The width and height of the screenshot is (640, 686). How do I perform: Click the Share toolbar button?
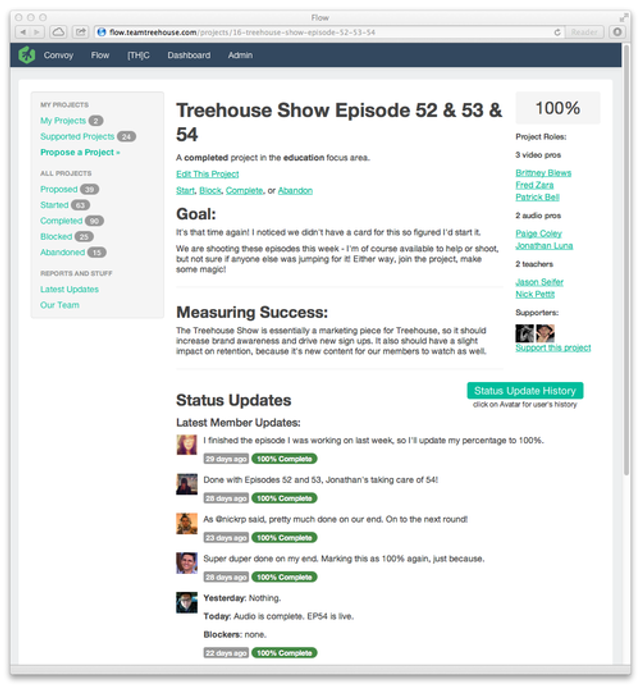pos(80,32)
